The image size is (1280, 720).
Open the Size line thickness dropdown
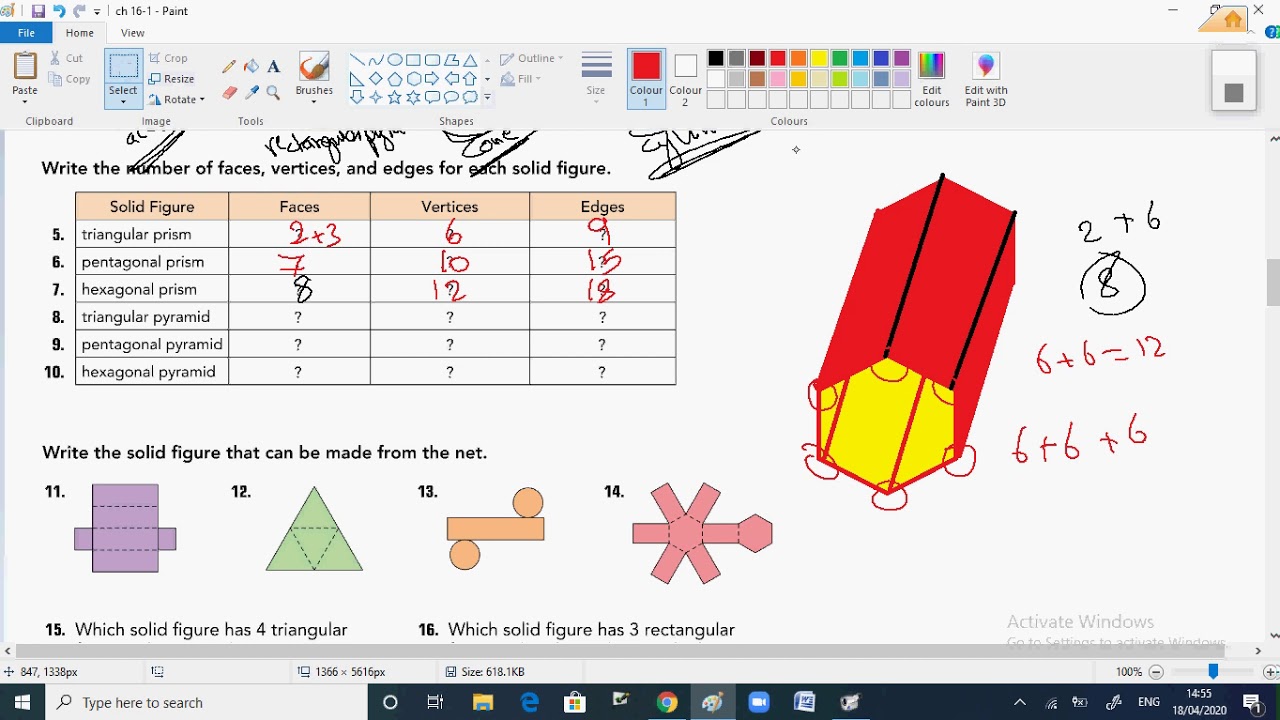click(x=596, y=79)
